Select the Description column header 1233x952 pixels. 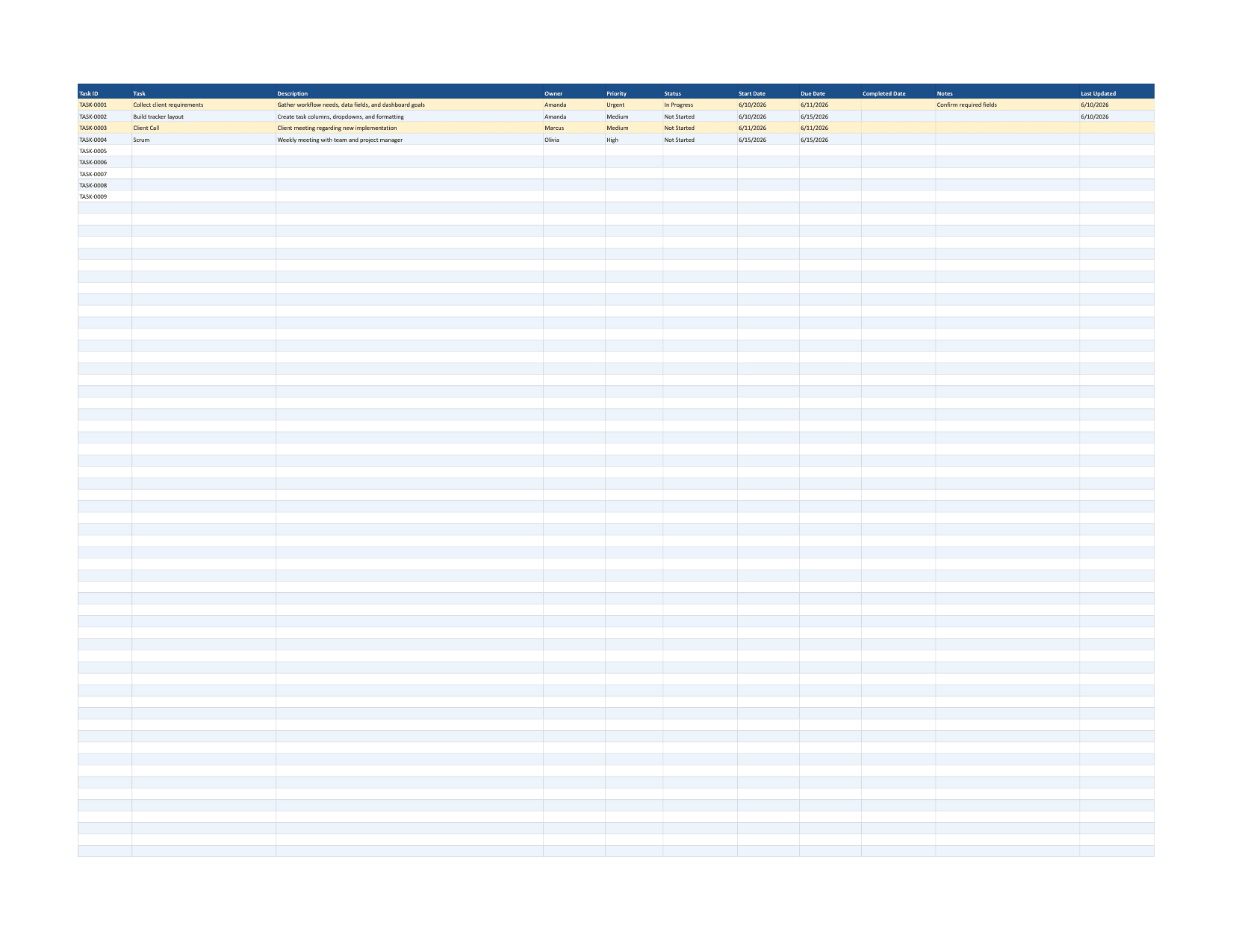(409, 93)
